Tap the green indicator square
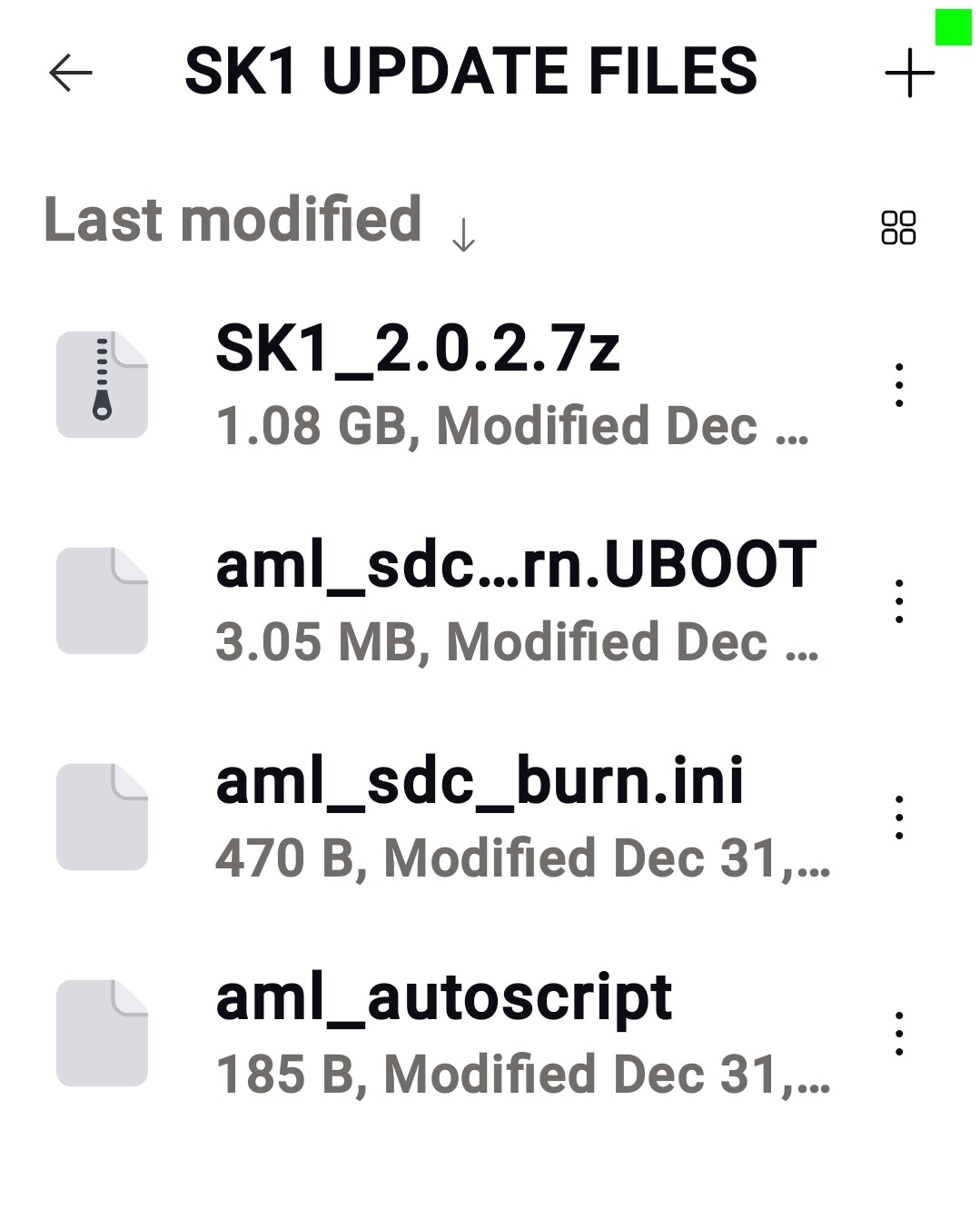This screenshot has height=1209, width=980. coord(953,27)
